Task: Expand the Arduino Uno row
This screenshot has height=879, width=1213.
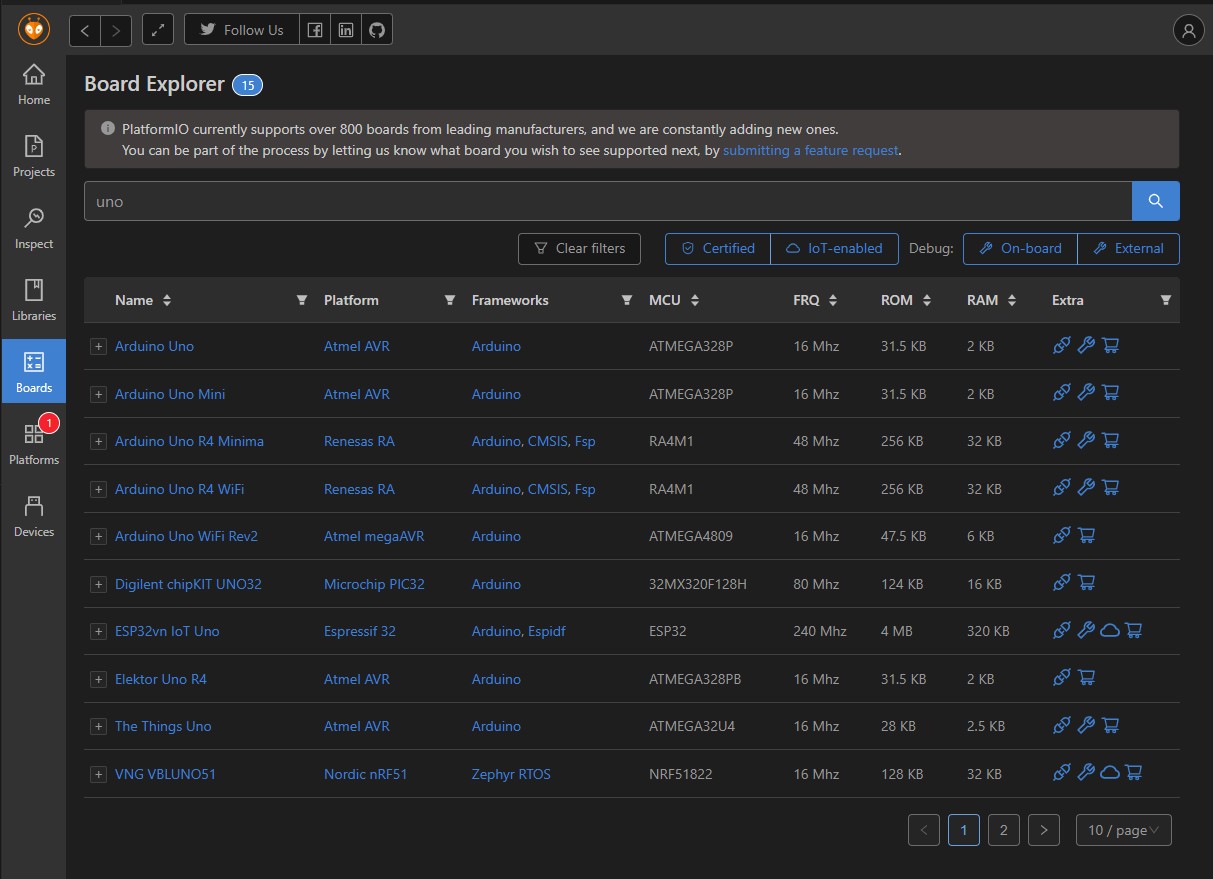Action: (98, 347)
